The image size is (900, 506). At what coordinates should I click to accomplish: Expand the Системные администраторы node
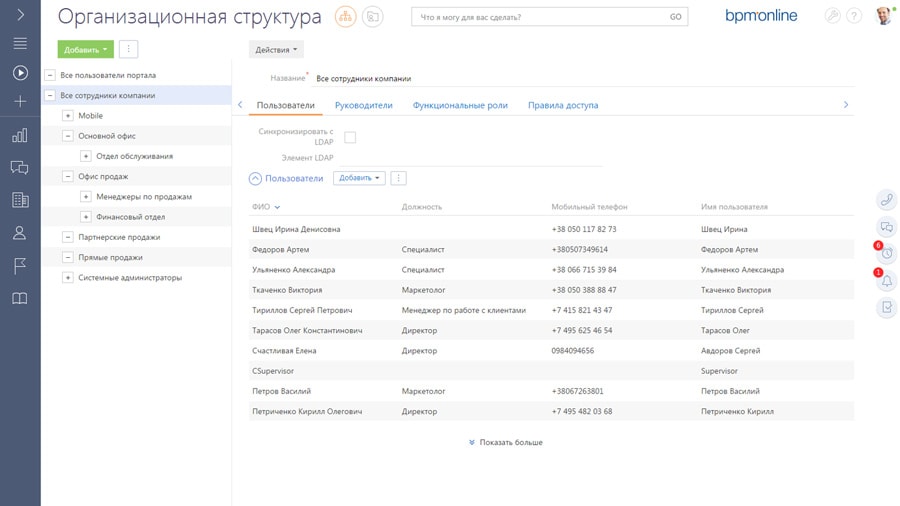click(68, 278)
